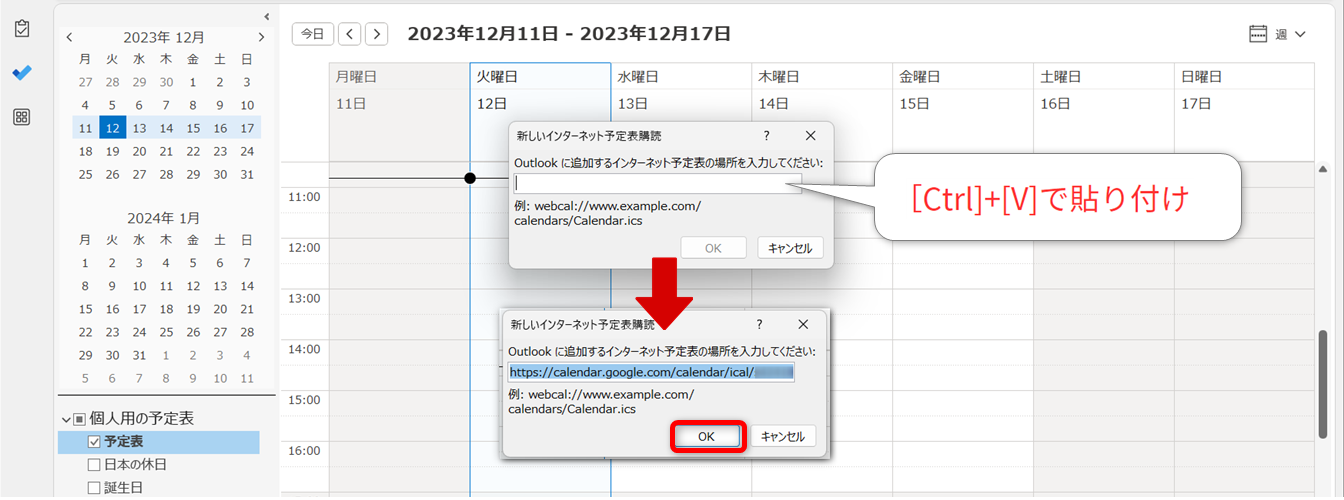The image size is (1344, 500).
Task: Select December 25 in mini calendar
Action: tap(85, 174)
